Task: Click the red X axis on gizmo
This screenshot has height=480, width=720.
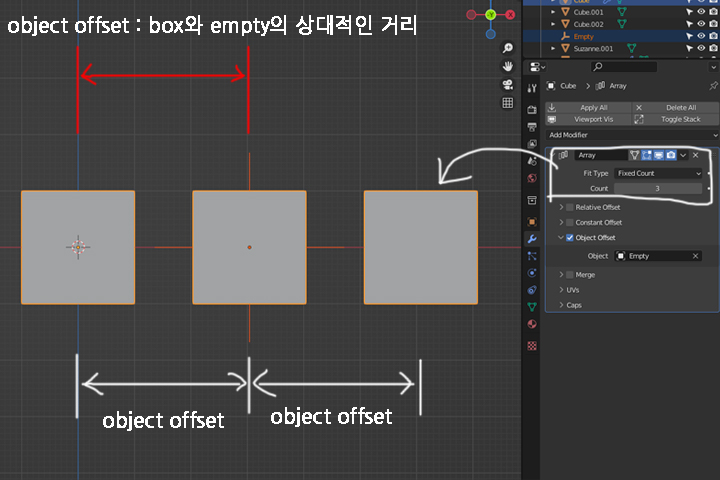Action: [x=510, y=15]
